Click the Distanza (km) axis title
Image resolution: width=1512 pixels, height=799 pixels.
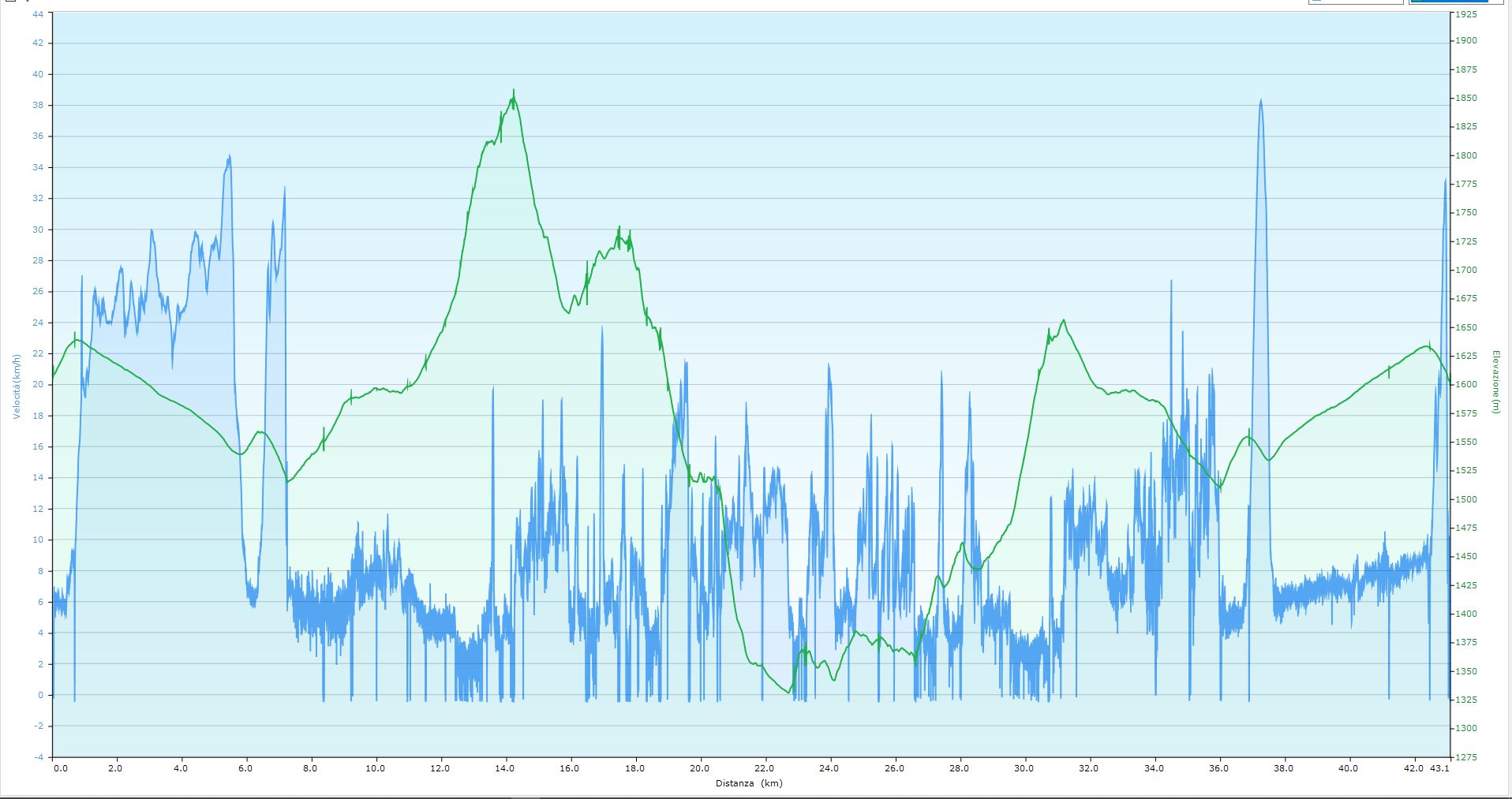[749, 783]
